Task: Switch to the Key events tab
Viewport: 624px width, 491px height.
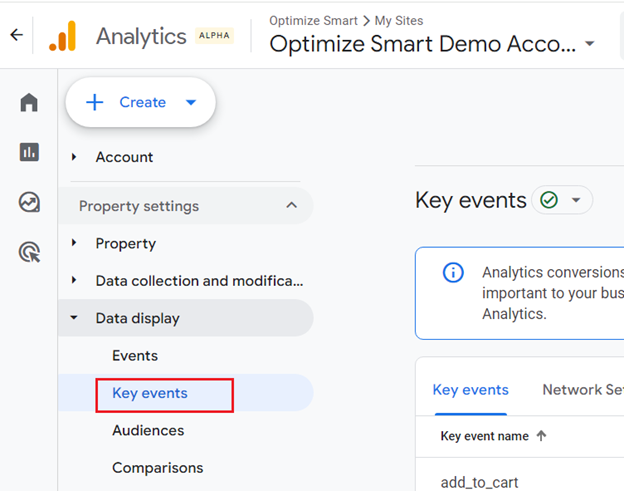Action: pyautogui.click(x=470, y=390)
